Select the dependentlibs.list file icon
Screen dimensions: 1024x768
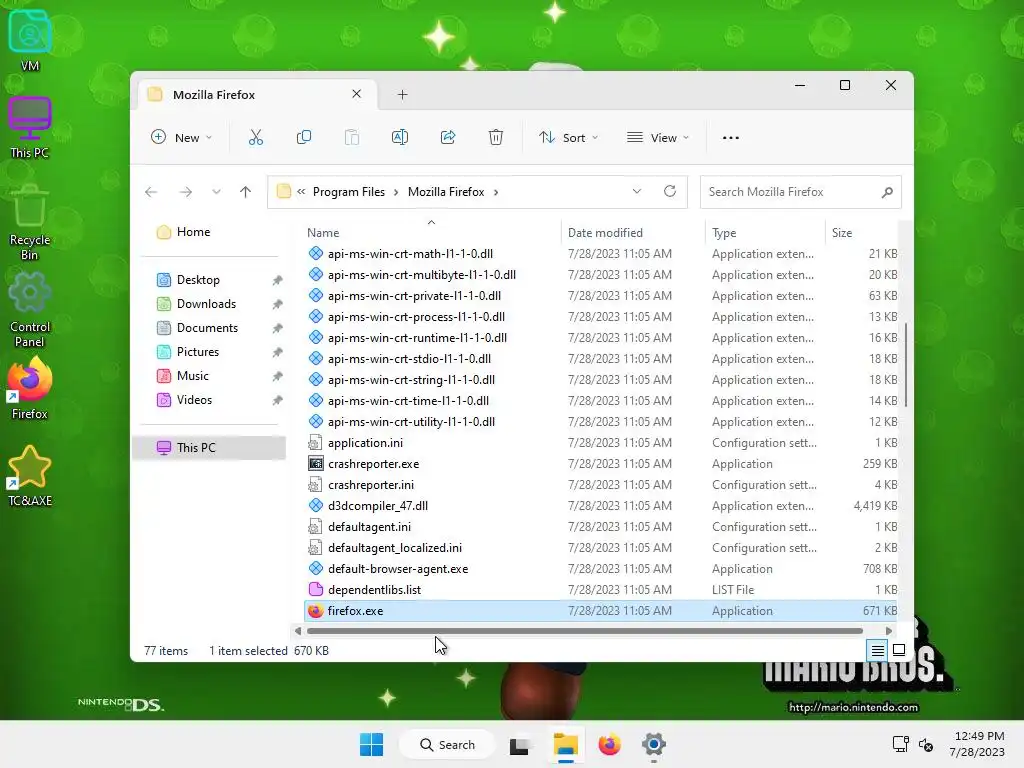click(315, 590)
